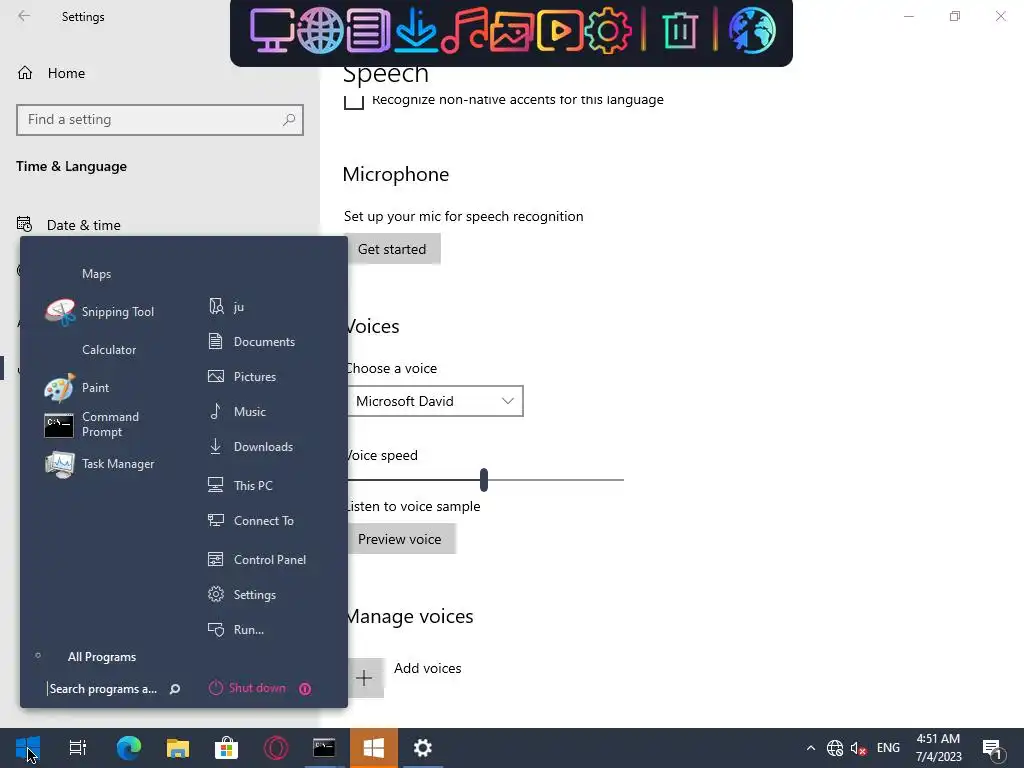1024x768 pixels.
Task: Enable Recognize non-native accents checkbox
Action: [353, 100]
